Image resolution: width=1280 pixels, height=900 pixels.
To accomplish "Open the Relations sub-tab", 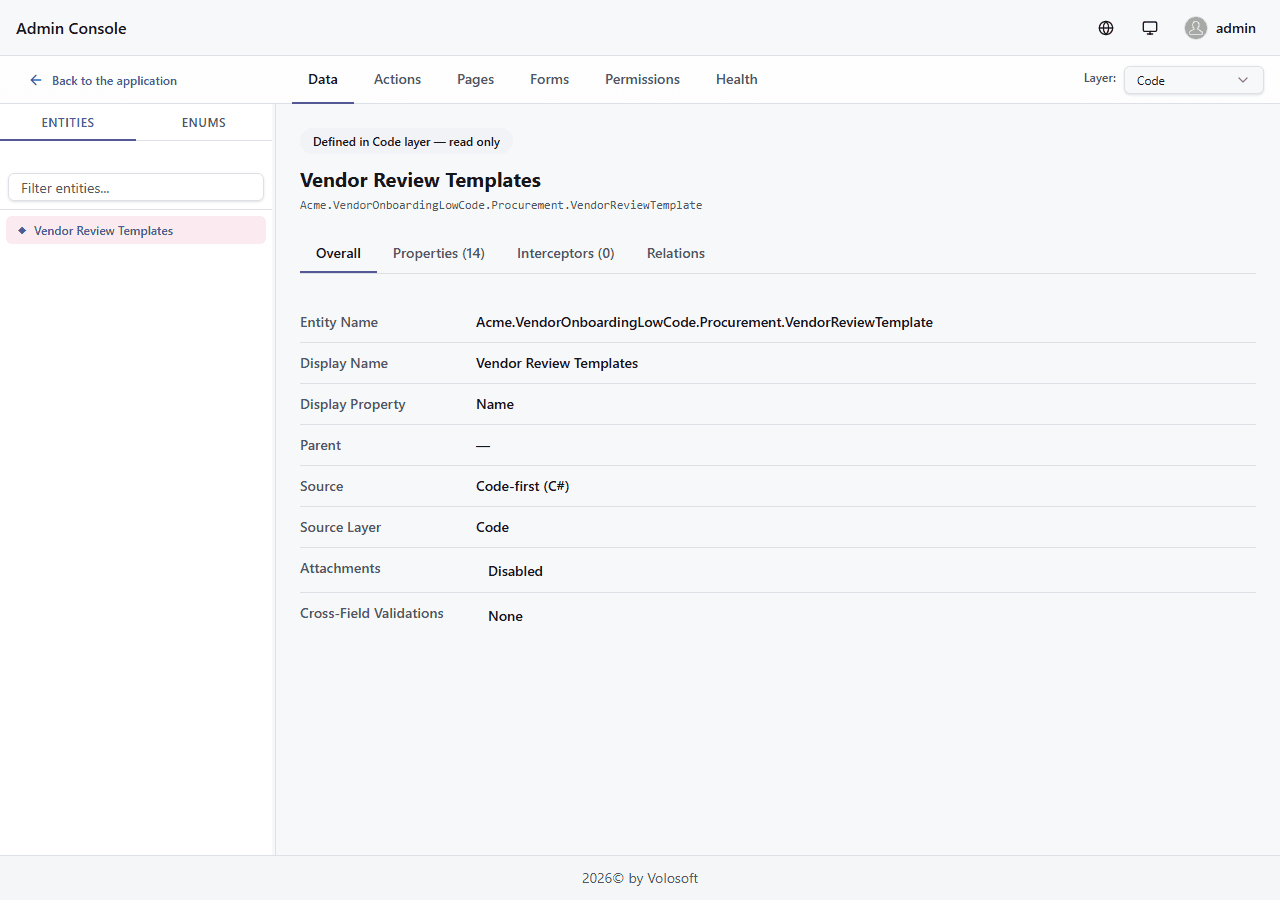I will coord(676,253).
